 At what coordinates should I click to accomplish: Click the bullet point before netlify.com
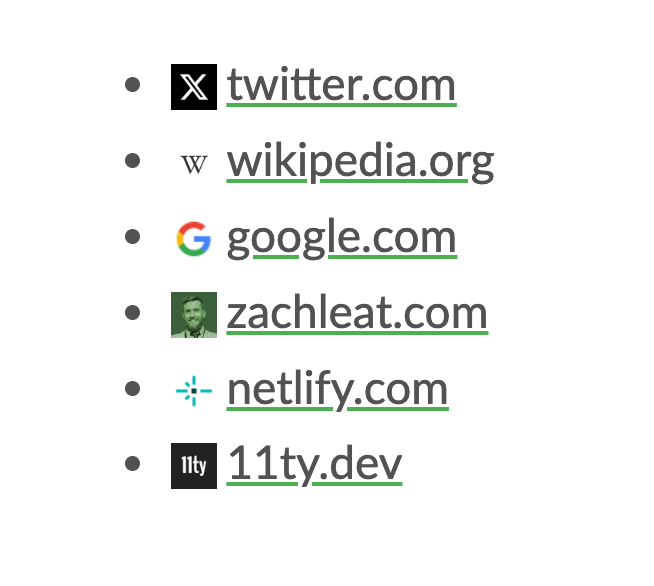[133, 388]
